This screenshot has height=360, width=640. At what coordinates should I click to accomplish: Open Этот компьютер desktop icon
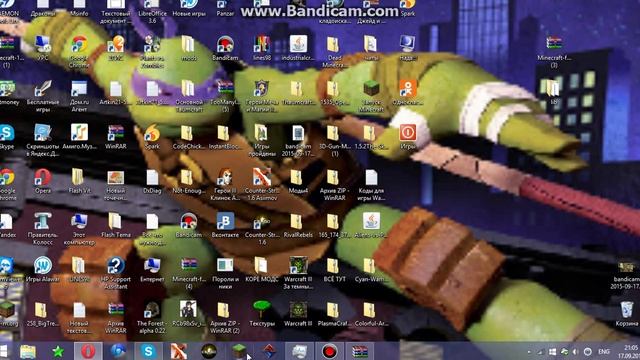[79, 229]
